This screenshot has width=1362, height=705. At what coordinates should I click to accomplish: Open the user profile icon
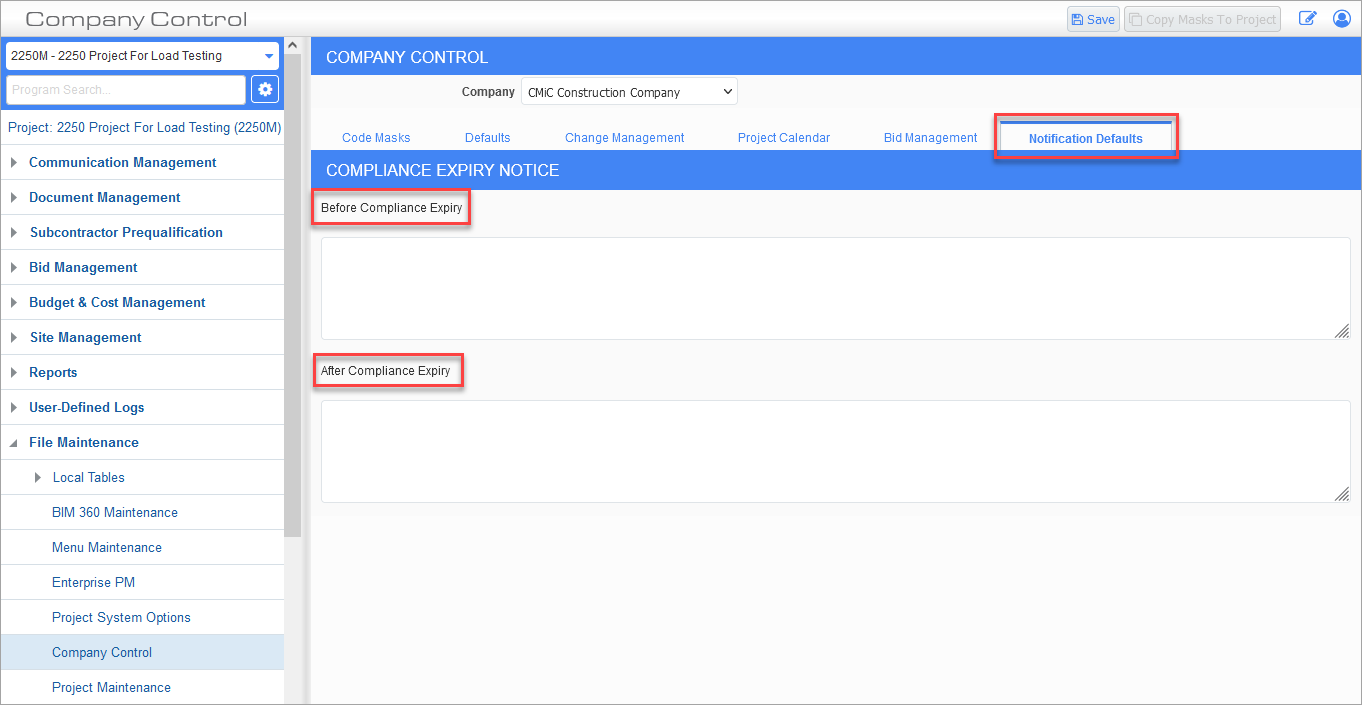(x=1342, y=19)
